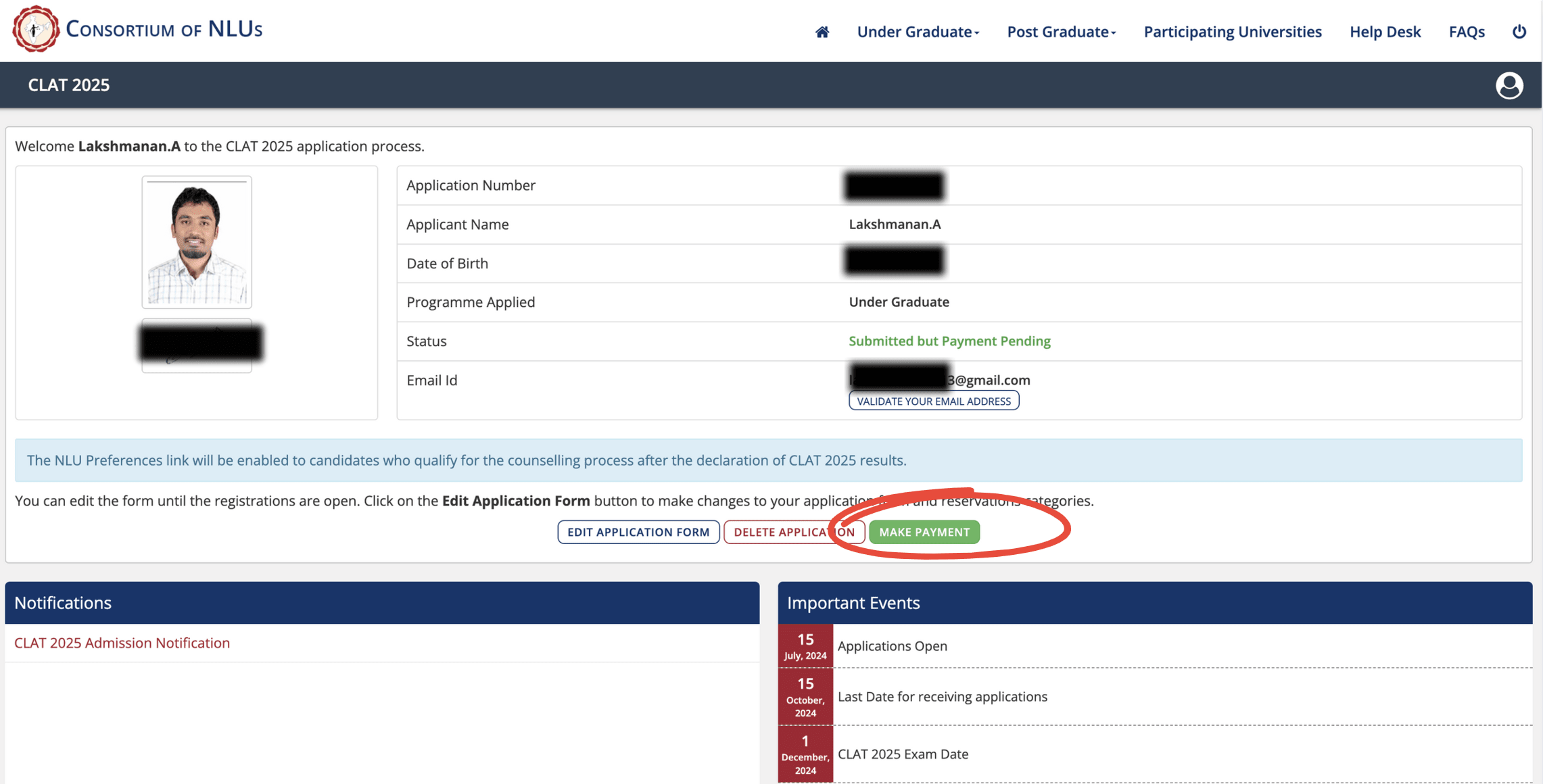Click the 15 October 2024 date badge
This screenshot has height=784, width=1543.
point(805,697)
